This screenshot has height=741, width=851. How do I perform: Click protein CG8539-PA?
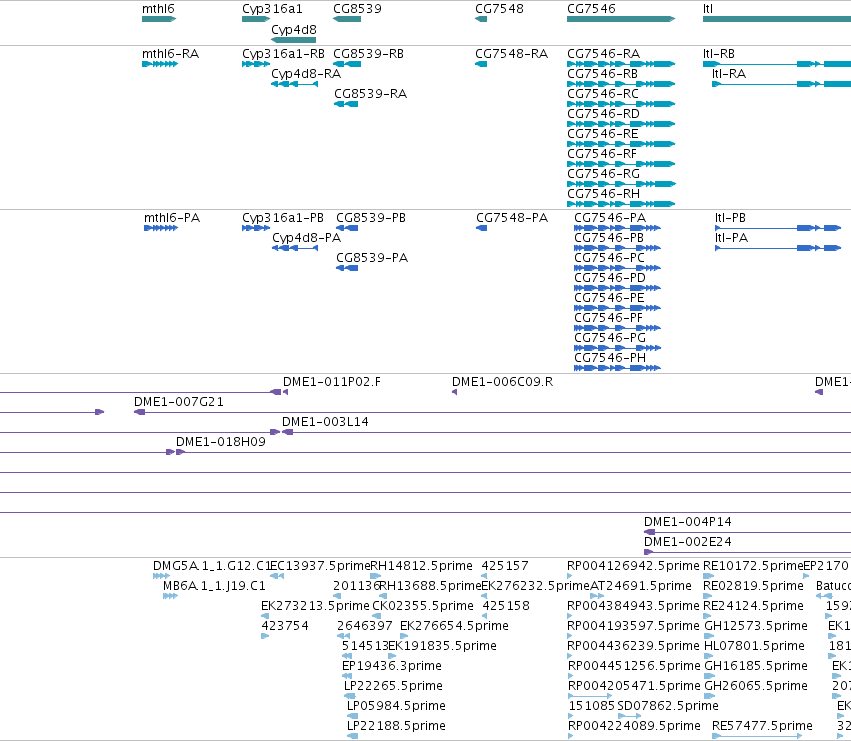click(347, 268)
